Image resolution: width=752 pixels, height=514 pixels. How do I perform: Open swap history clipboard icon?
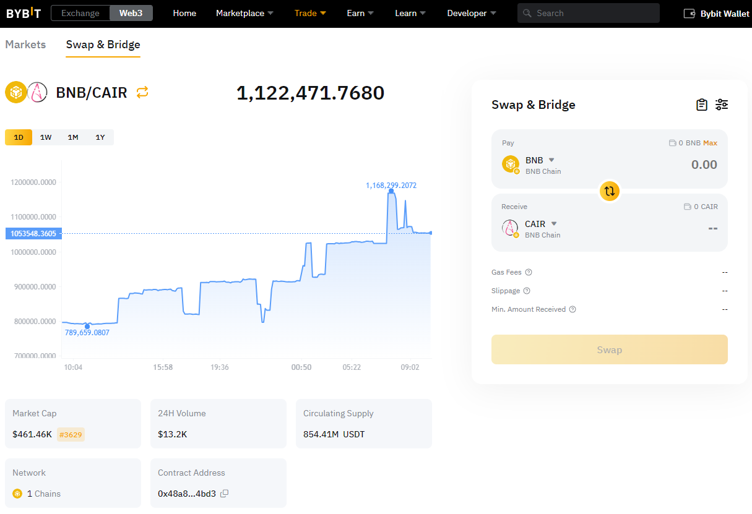tap(701, 105)
